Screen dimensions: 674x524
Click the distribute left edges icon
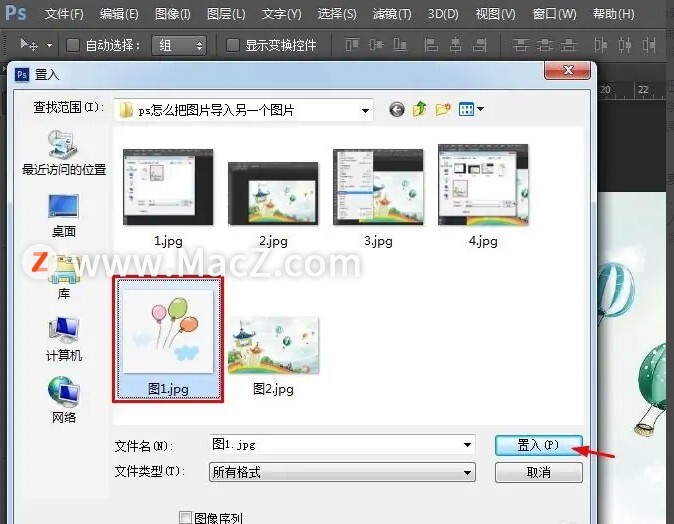click(x=600, y=45)
